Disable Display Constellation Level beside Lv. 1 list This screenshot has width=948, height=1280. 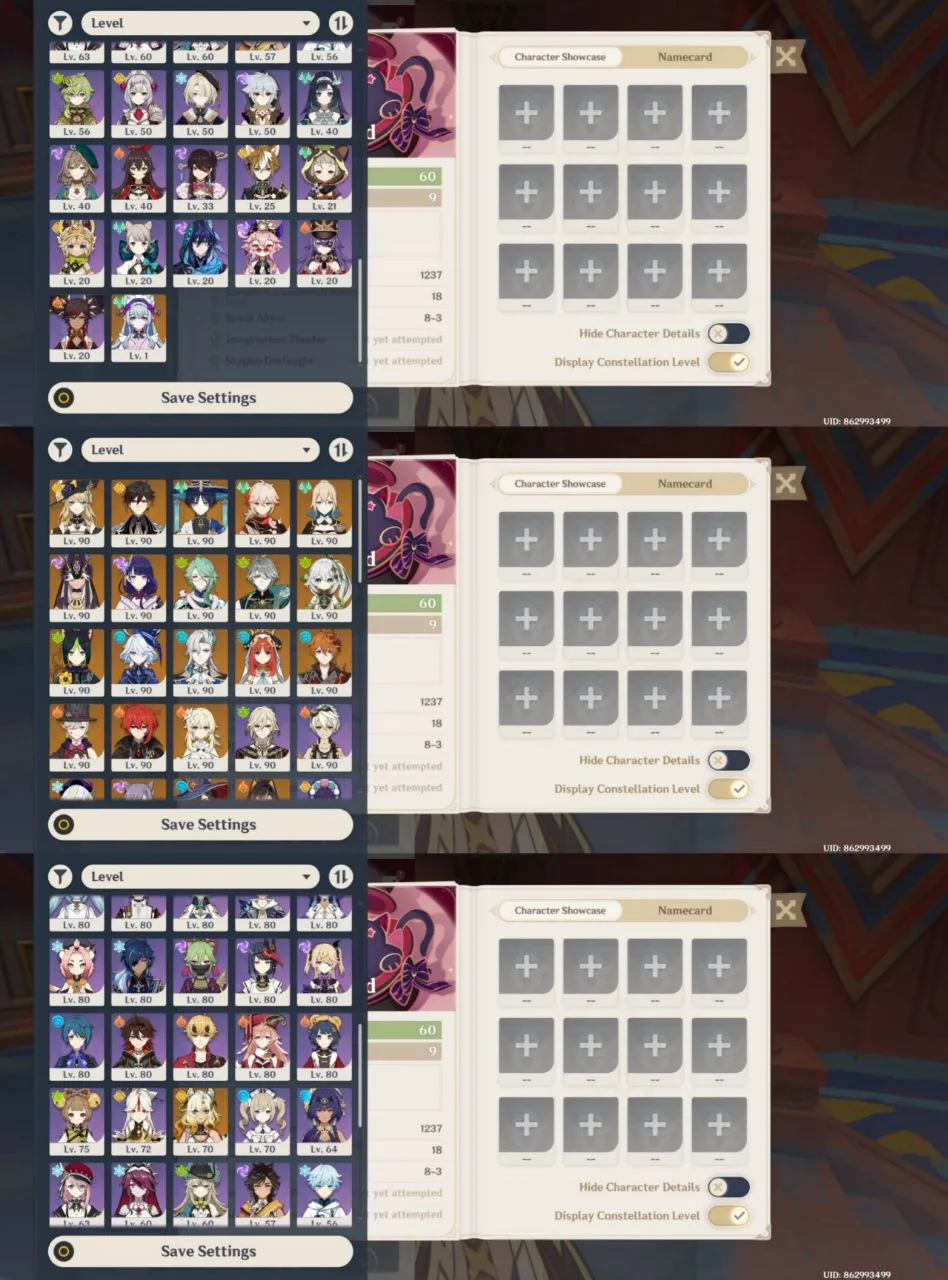[x=728, y=362]
